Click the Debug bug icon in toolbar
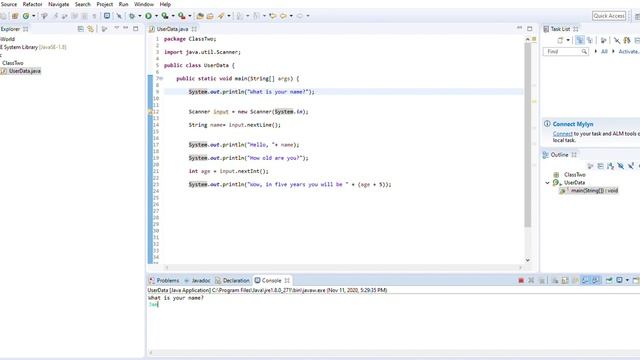This screenshot has width=640, height=360. coord(132,16)
